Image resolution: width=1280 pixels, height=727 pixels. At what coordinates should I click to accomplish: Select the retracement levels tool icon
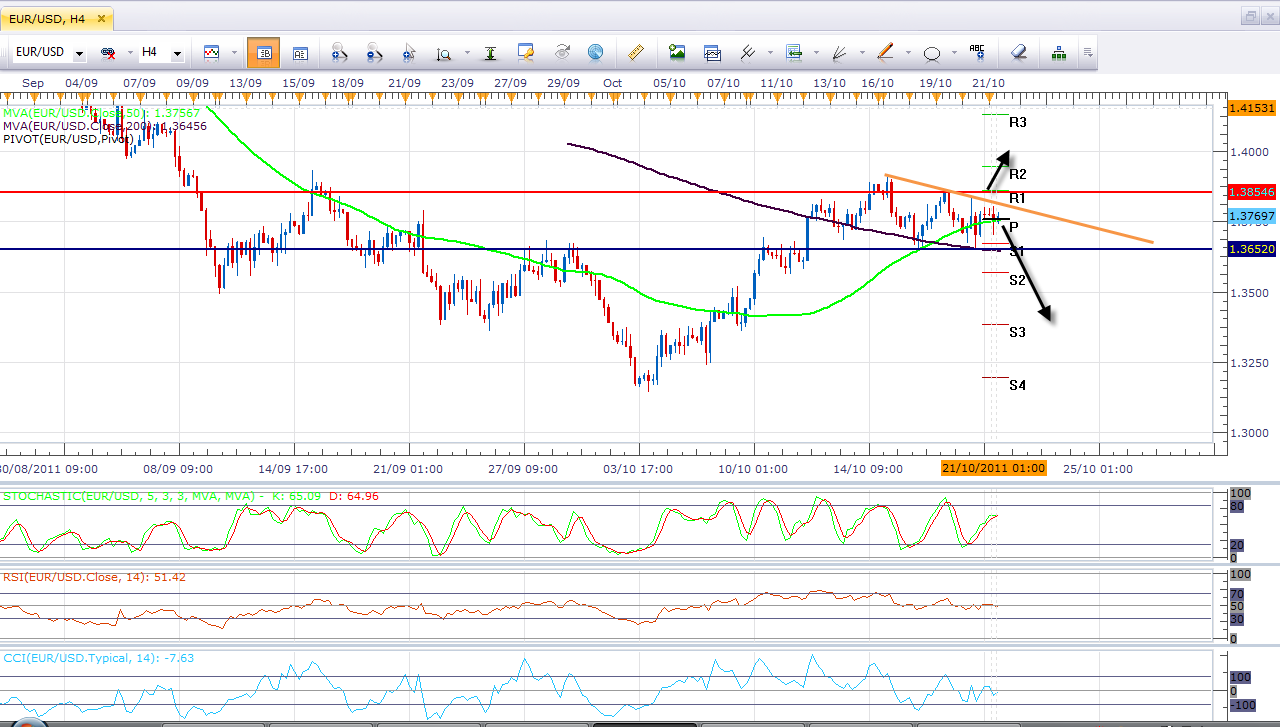point(794,52)
